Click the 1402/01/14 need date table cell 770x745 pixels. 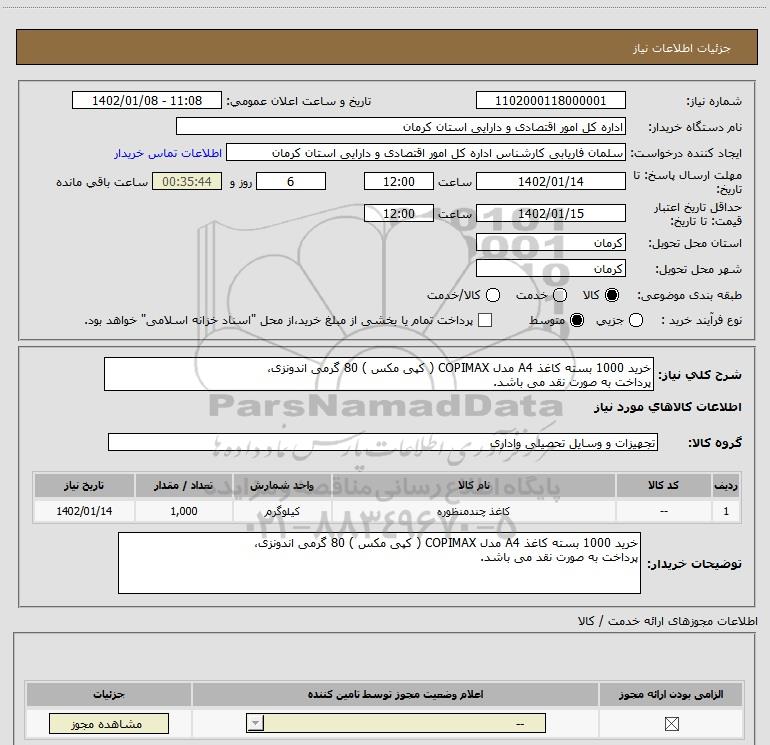pyautogui.click(x=84, y=511)
